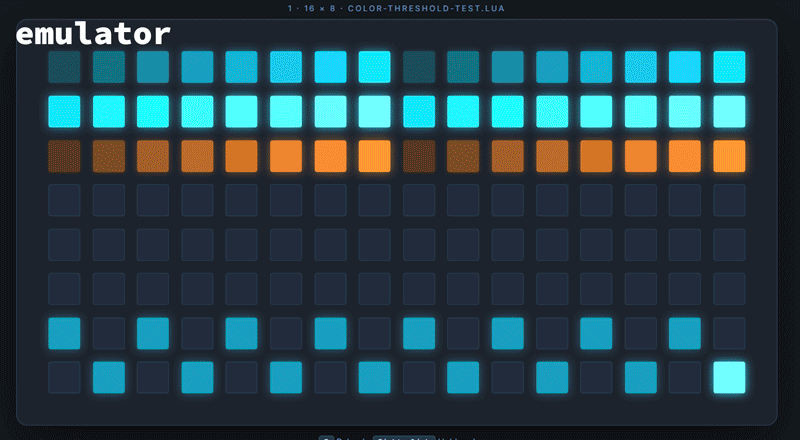This screenshot has height=440, width=800.
Task: Tap the lit blue pad, row 7 column 15
Action: (685, 333)
